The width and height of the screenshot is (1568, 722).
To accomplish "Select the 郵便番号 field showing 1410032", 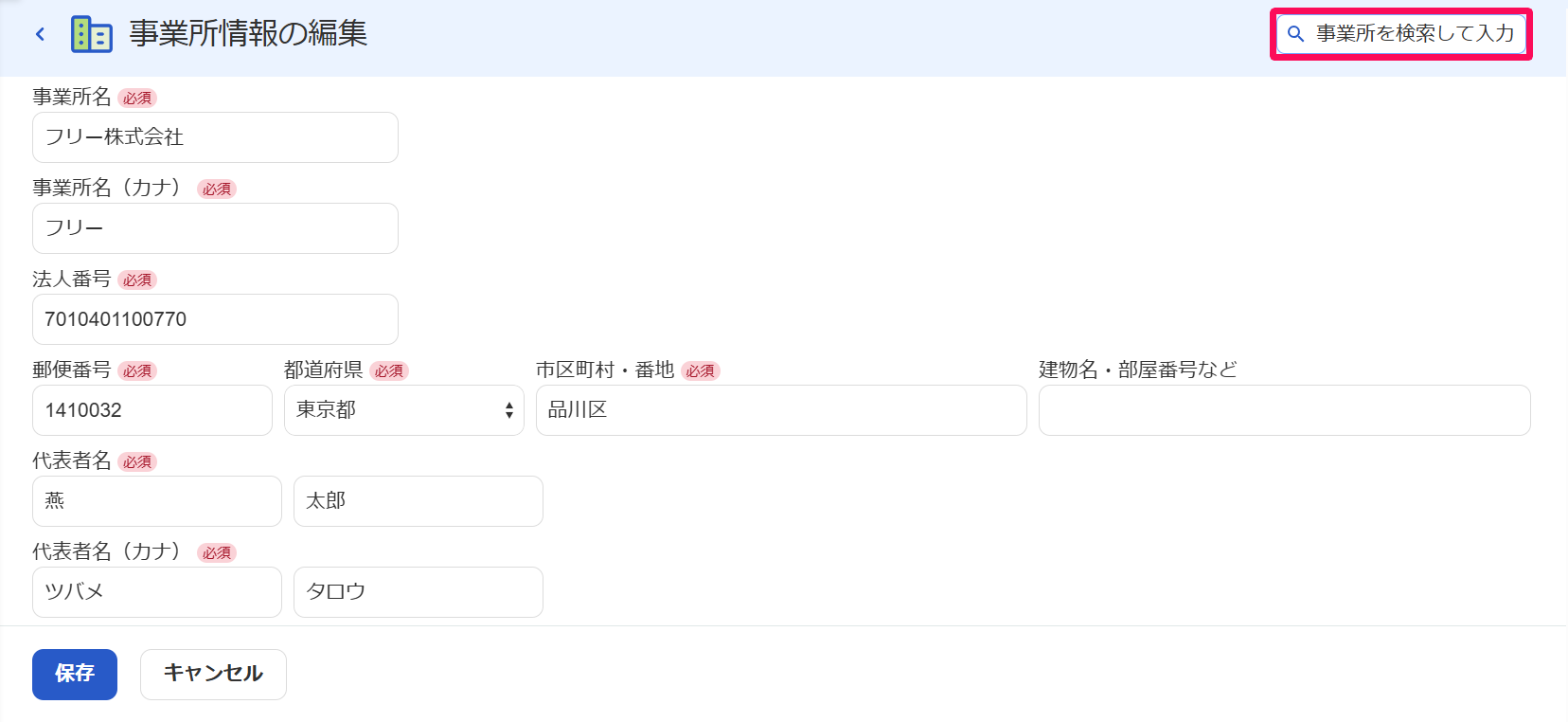I will click(152, 410).
